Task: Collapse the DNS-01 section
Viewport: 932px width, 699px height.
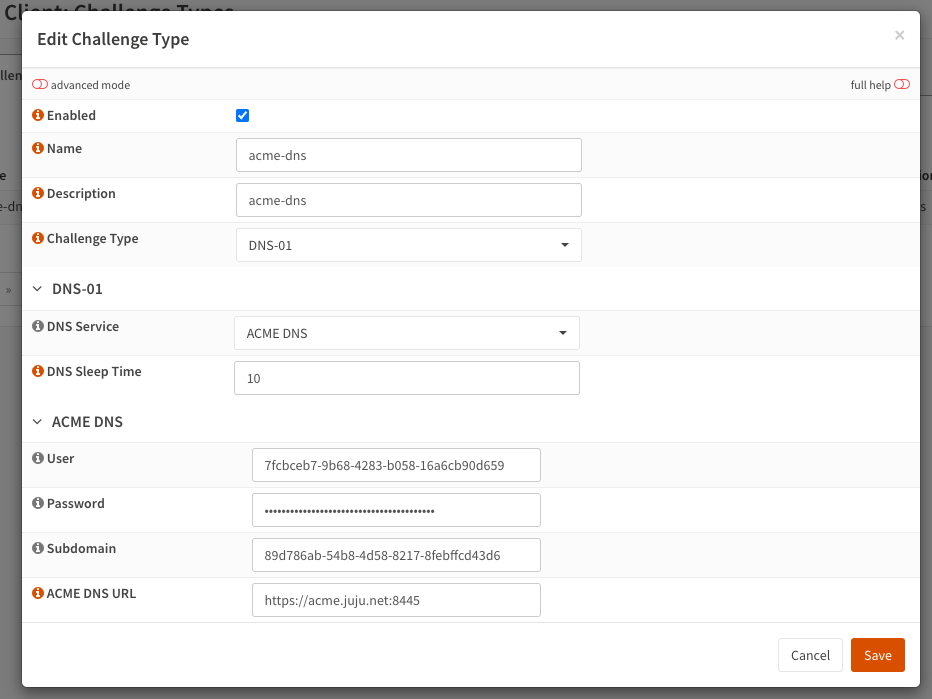Action: [x=37, y=289]
